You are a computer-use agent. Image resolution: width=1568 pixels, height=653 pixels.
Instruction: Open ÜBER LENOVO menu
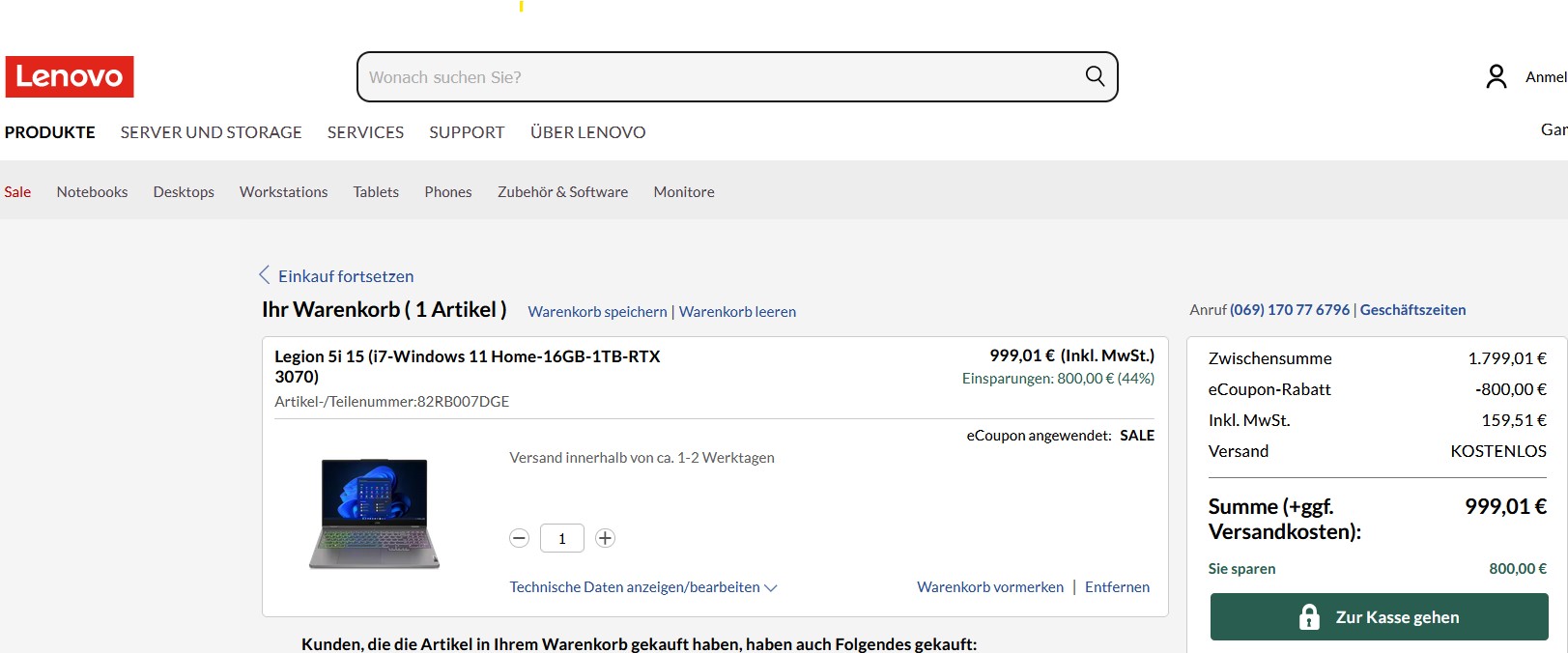[587, 132]
